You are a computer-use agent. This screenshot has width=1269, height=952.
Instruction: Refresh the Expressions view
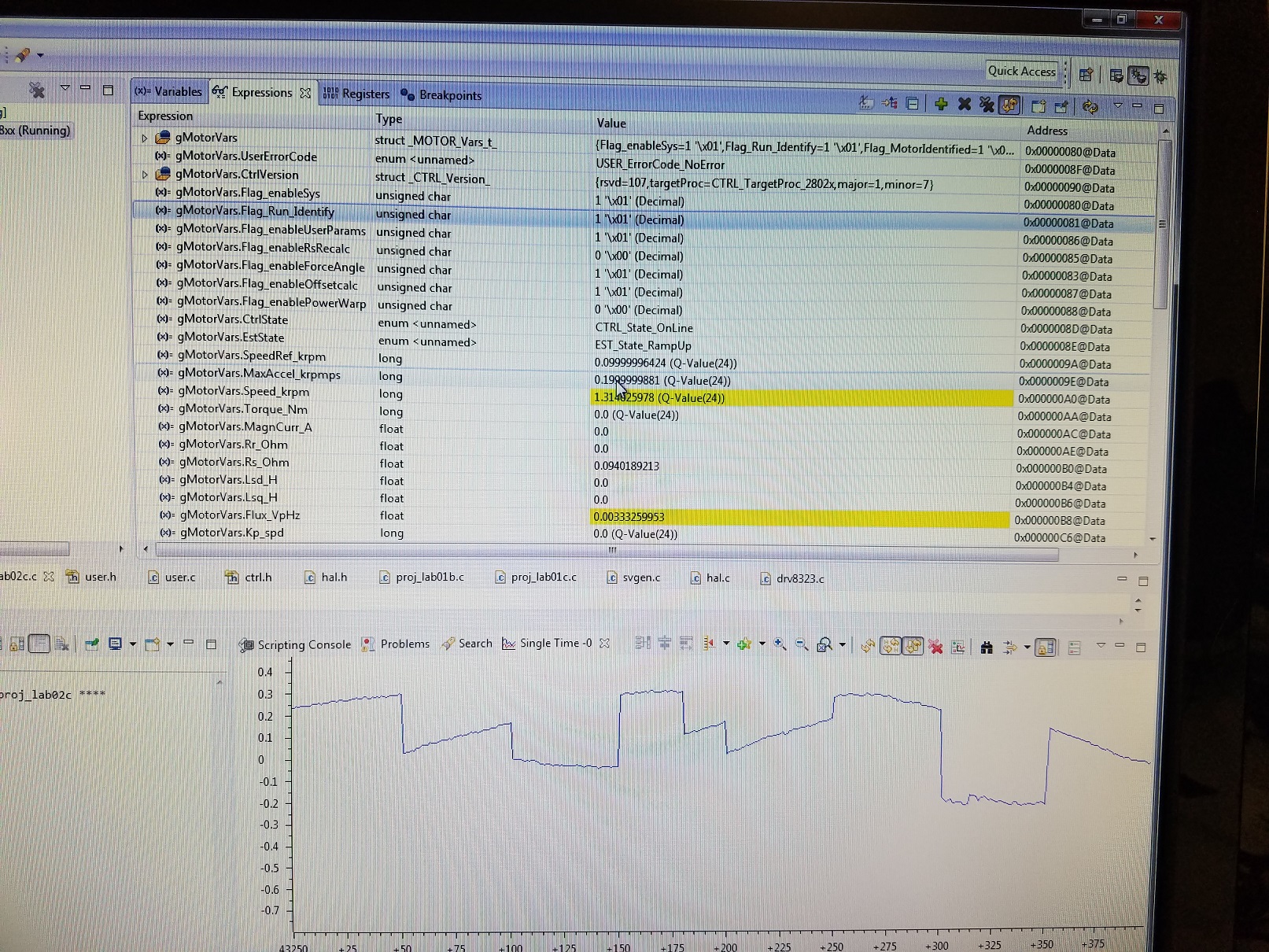[x=1090, y=106]
